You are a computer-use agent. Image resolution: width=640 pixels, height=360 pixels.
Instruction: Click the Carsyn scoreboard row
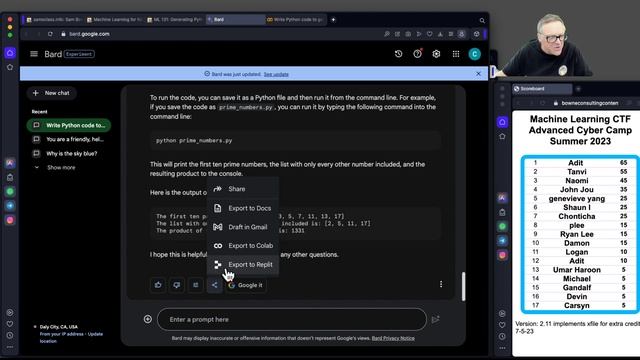(x=579, y=306)
